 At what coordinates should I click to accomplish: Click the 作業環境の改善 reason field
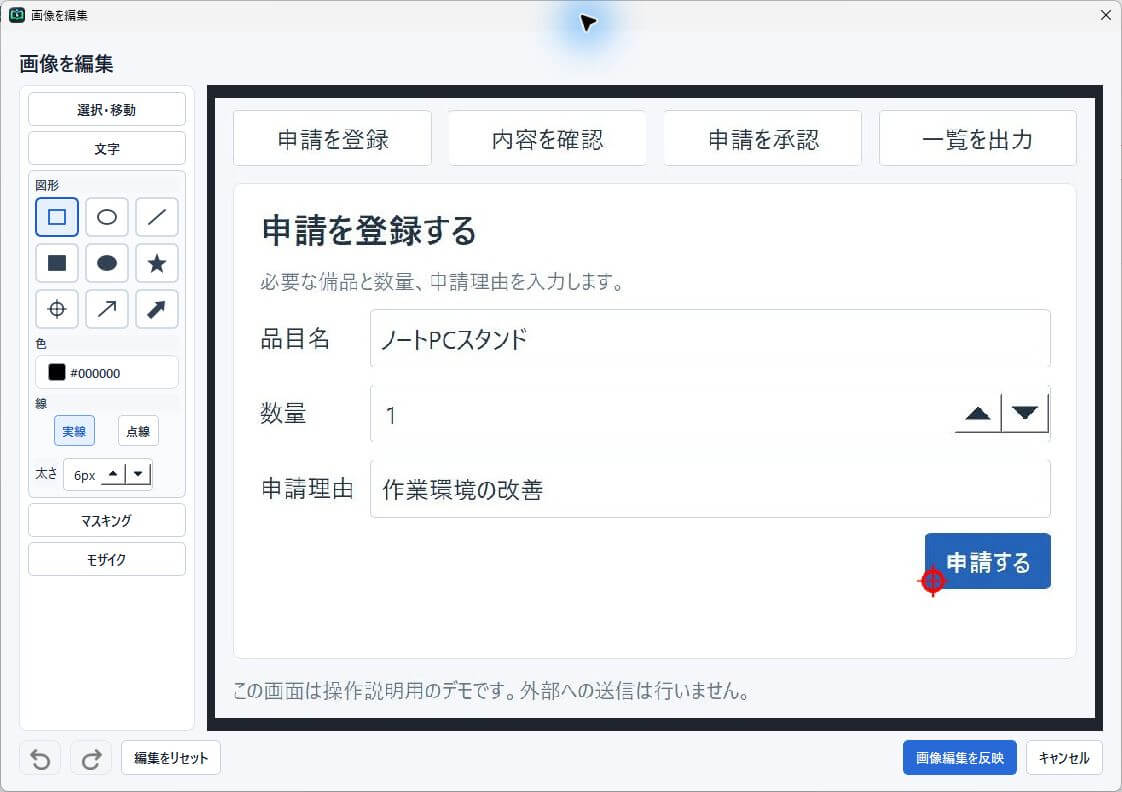pos(710,489)
